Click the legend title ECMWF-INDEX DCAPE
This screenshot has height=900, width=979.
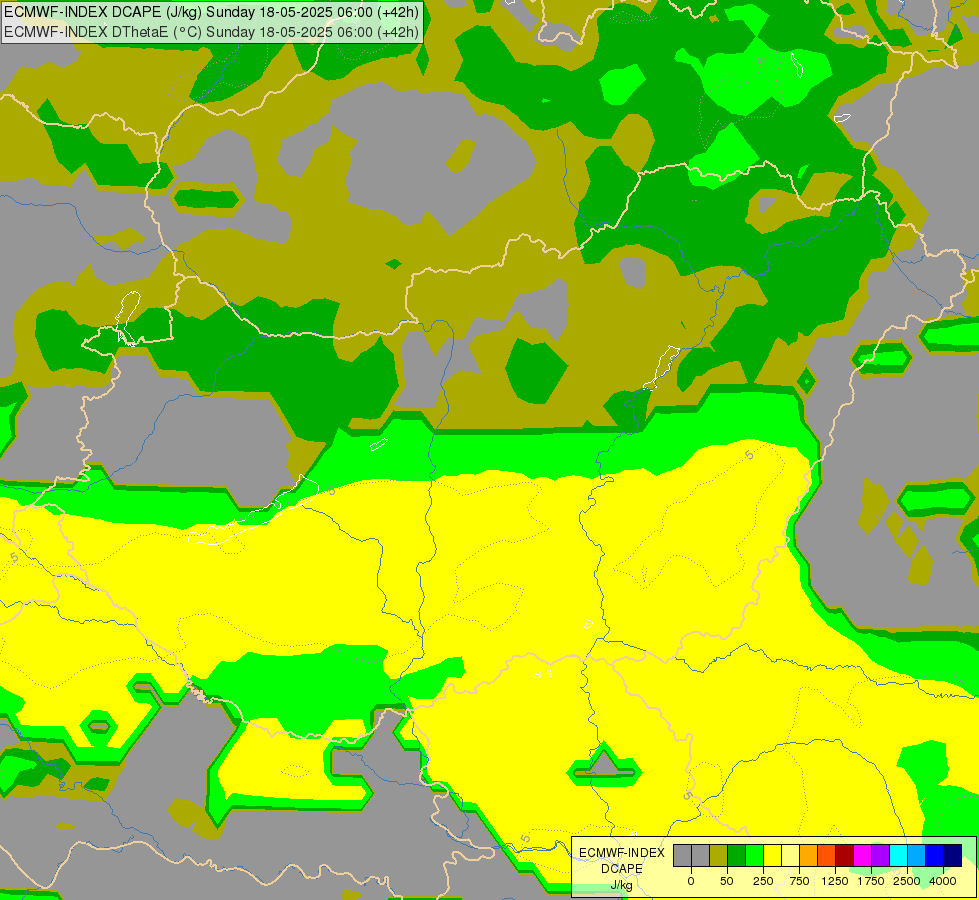pos(622,861)
